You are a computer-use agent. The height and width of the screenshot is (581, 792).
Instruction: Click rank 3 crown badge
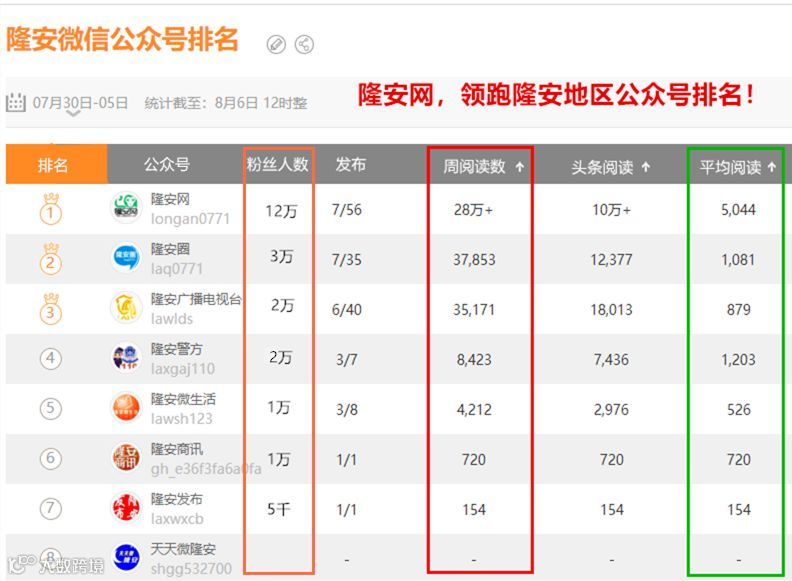click(x=51, y=309)
